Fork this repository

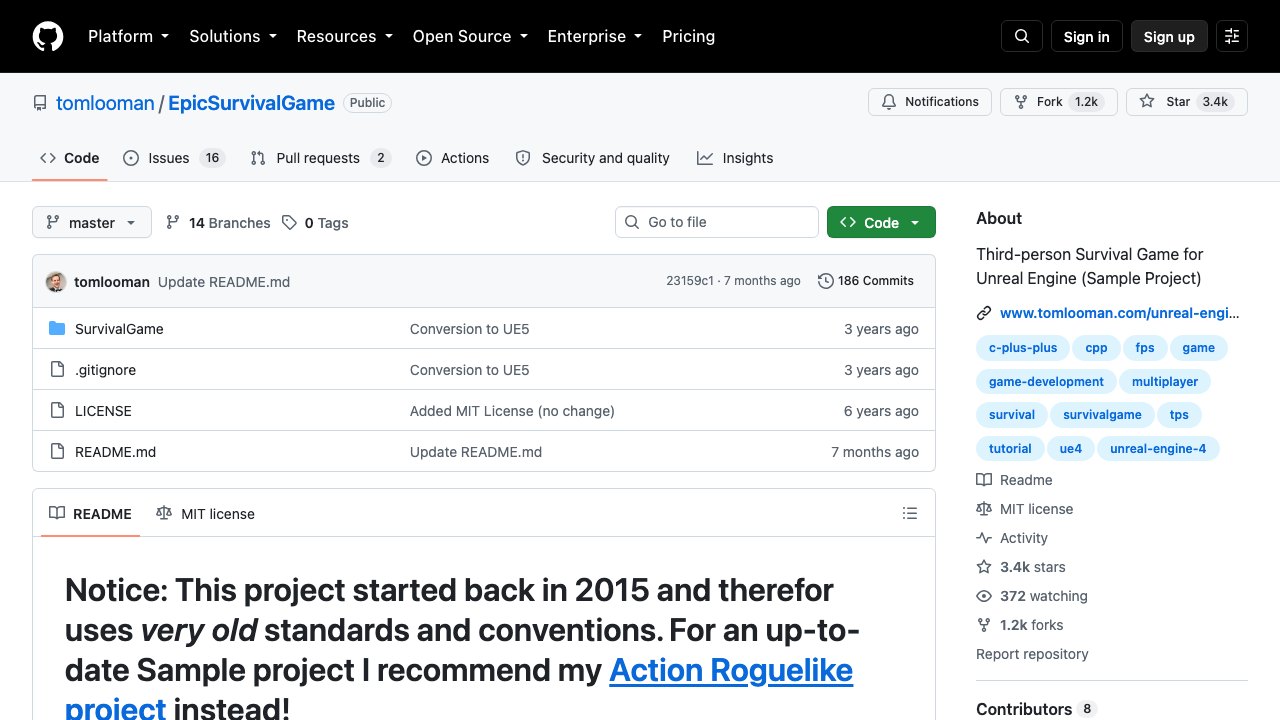pyautogui.click(x=1058, y=102)
